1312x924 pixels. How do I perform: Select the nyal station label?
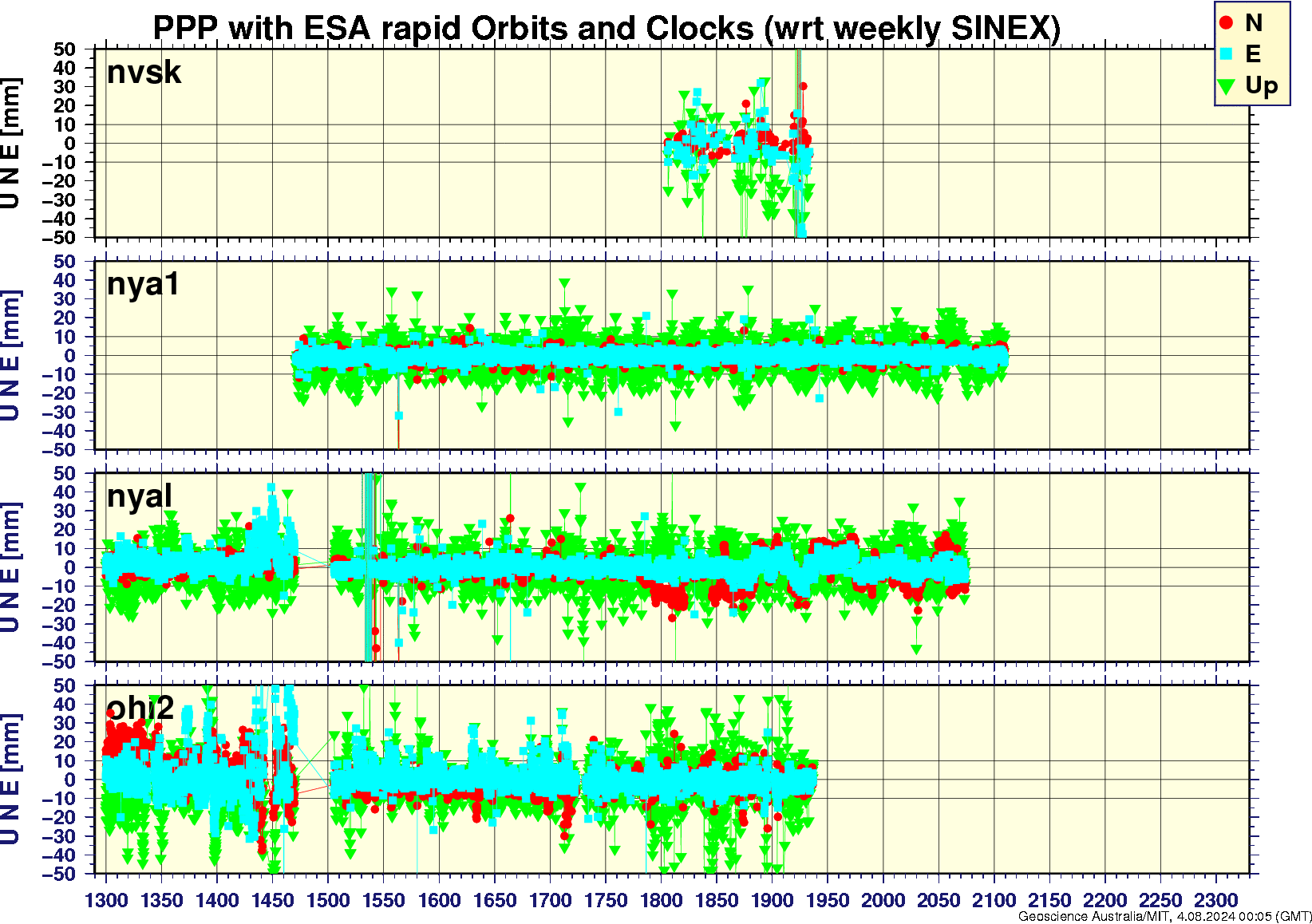pyautogui.click(x=140, y=496)
